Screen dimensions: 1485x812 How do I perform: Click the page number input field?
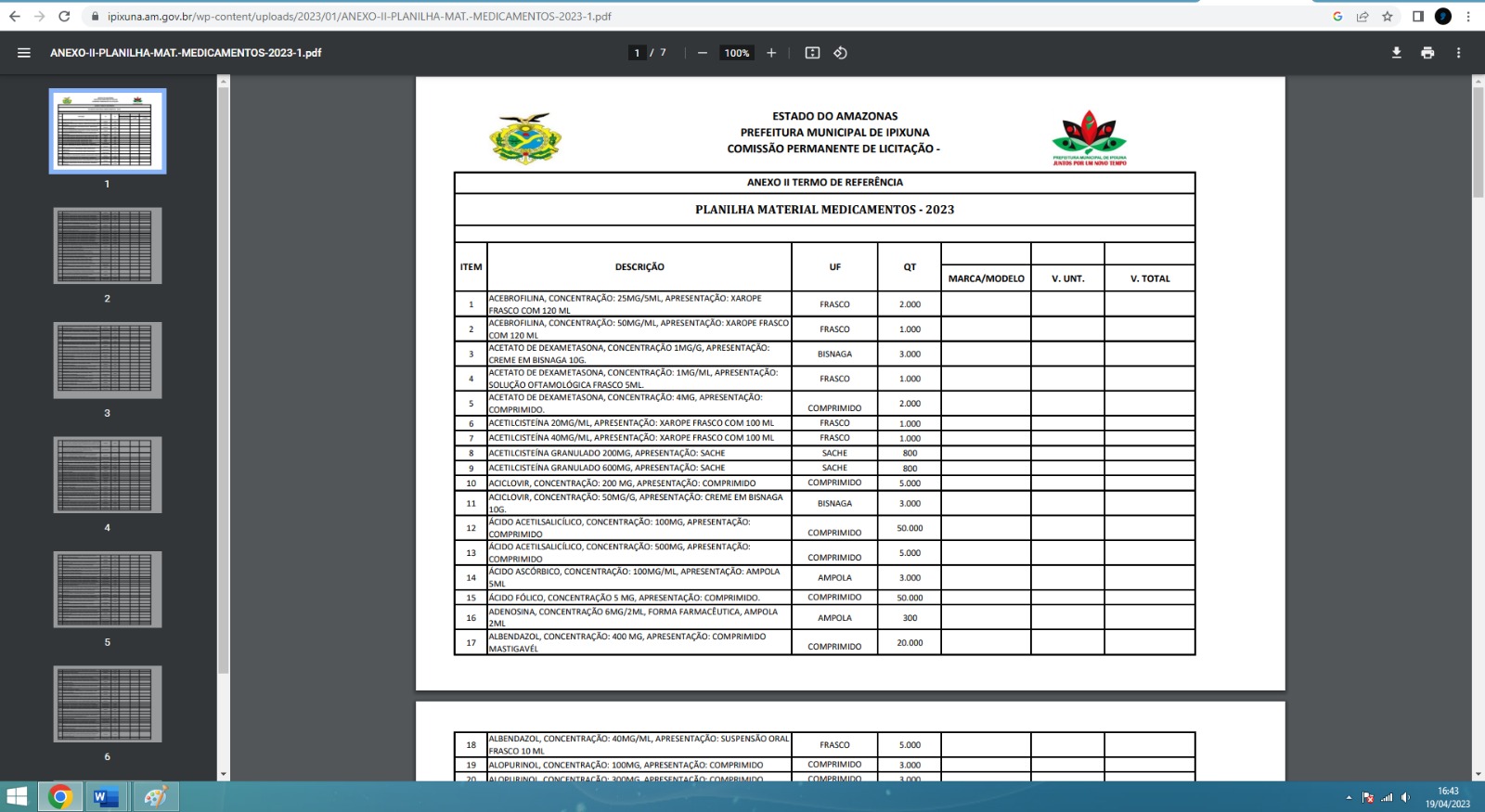[x=637, y=53]
